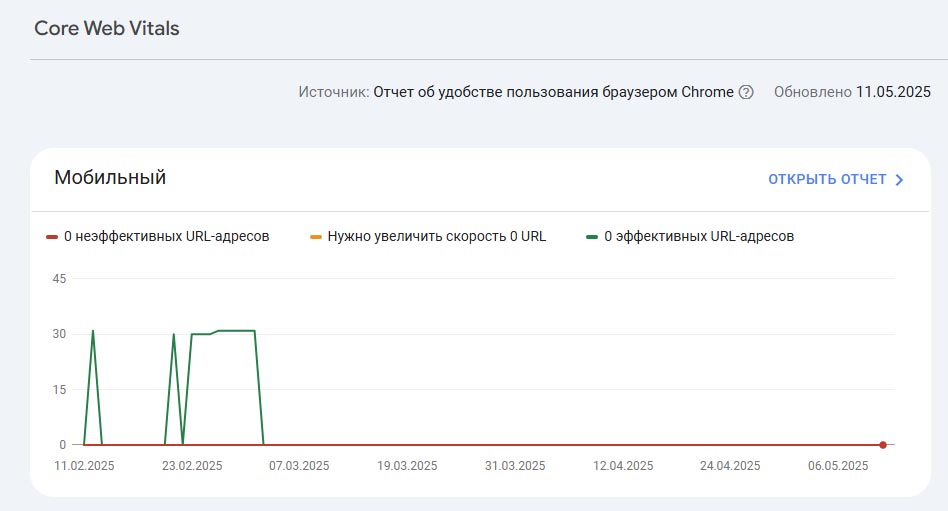Click the Обновлено 11.05.2025 date text
The width and height of the screenshot is (948, 511).
pos(852,92)
